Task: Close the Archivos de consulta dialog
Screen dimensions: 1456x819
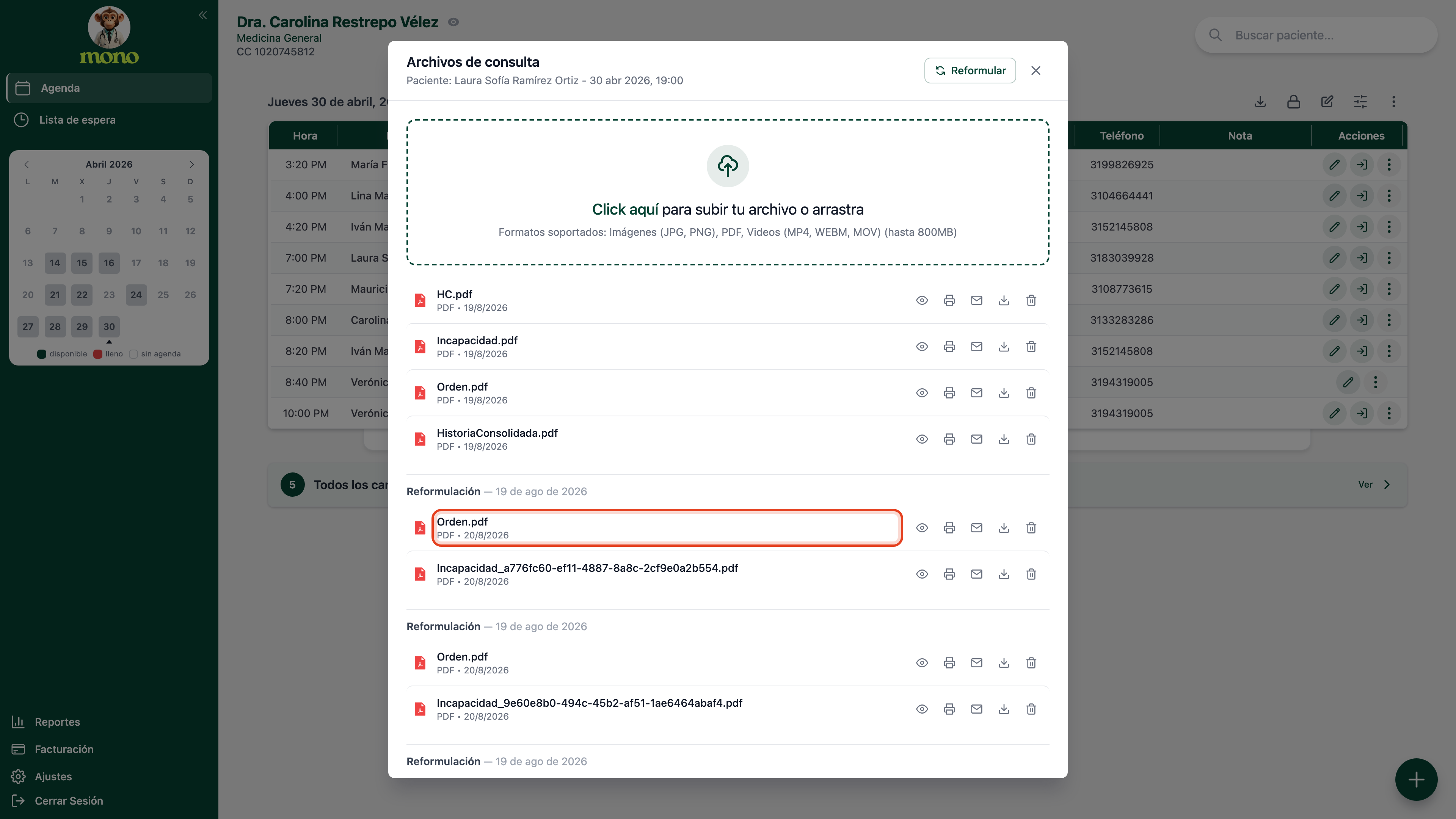Action: 1036,71
